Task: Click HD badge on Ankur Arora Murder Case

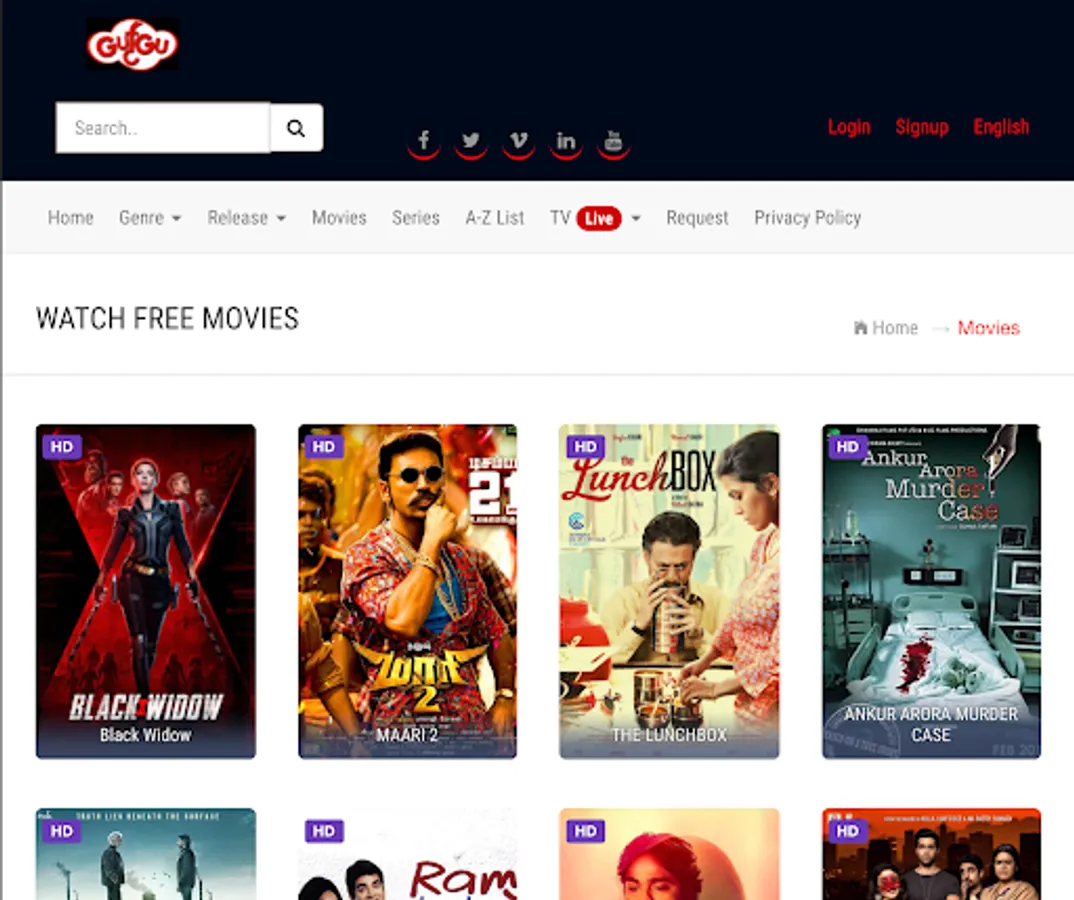Action: tap(847, 447)
